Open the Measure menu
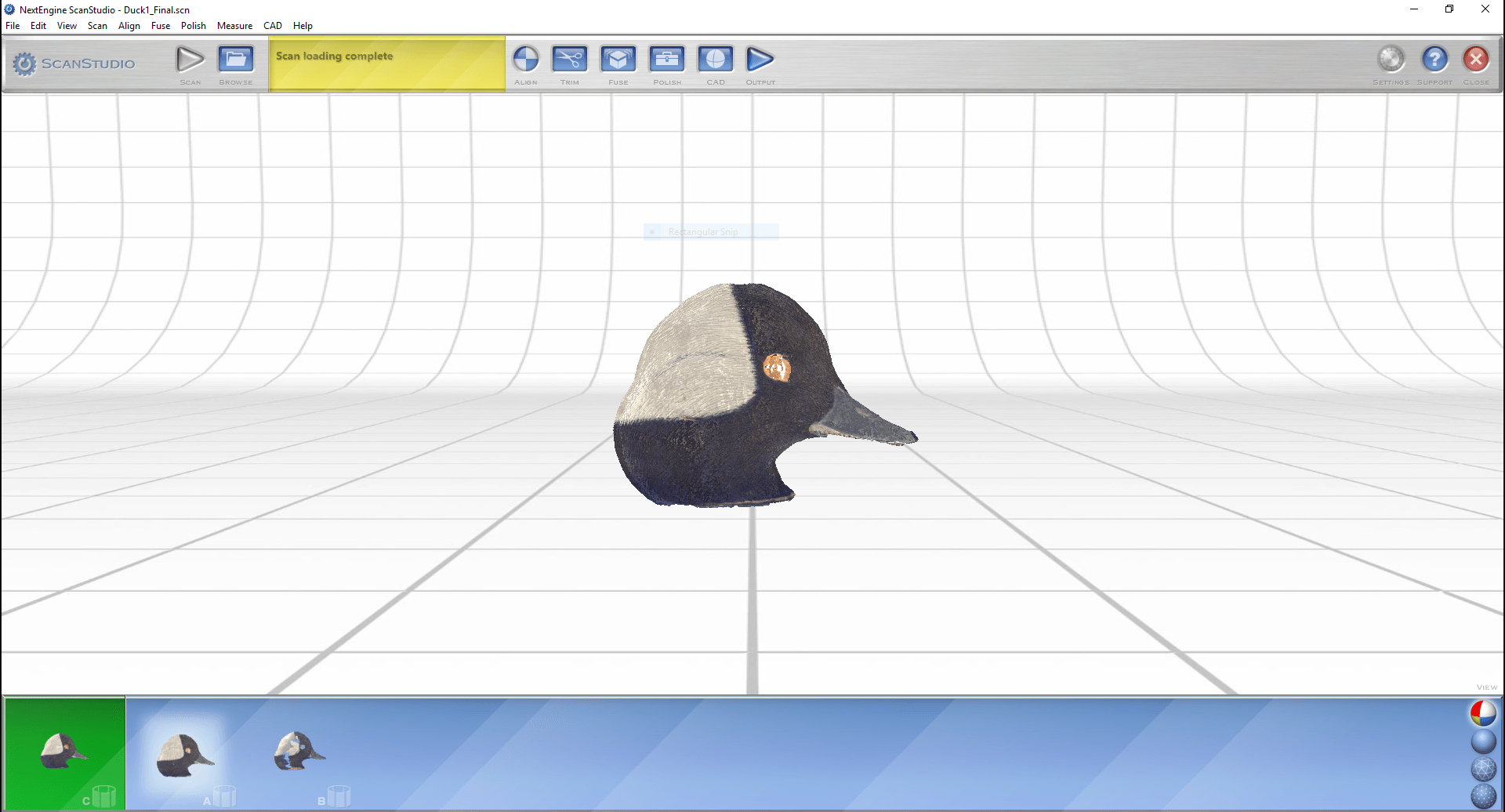1505x812 pixels. point(234,26)
